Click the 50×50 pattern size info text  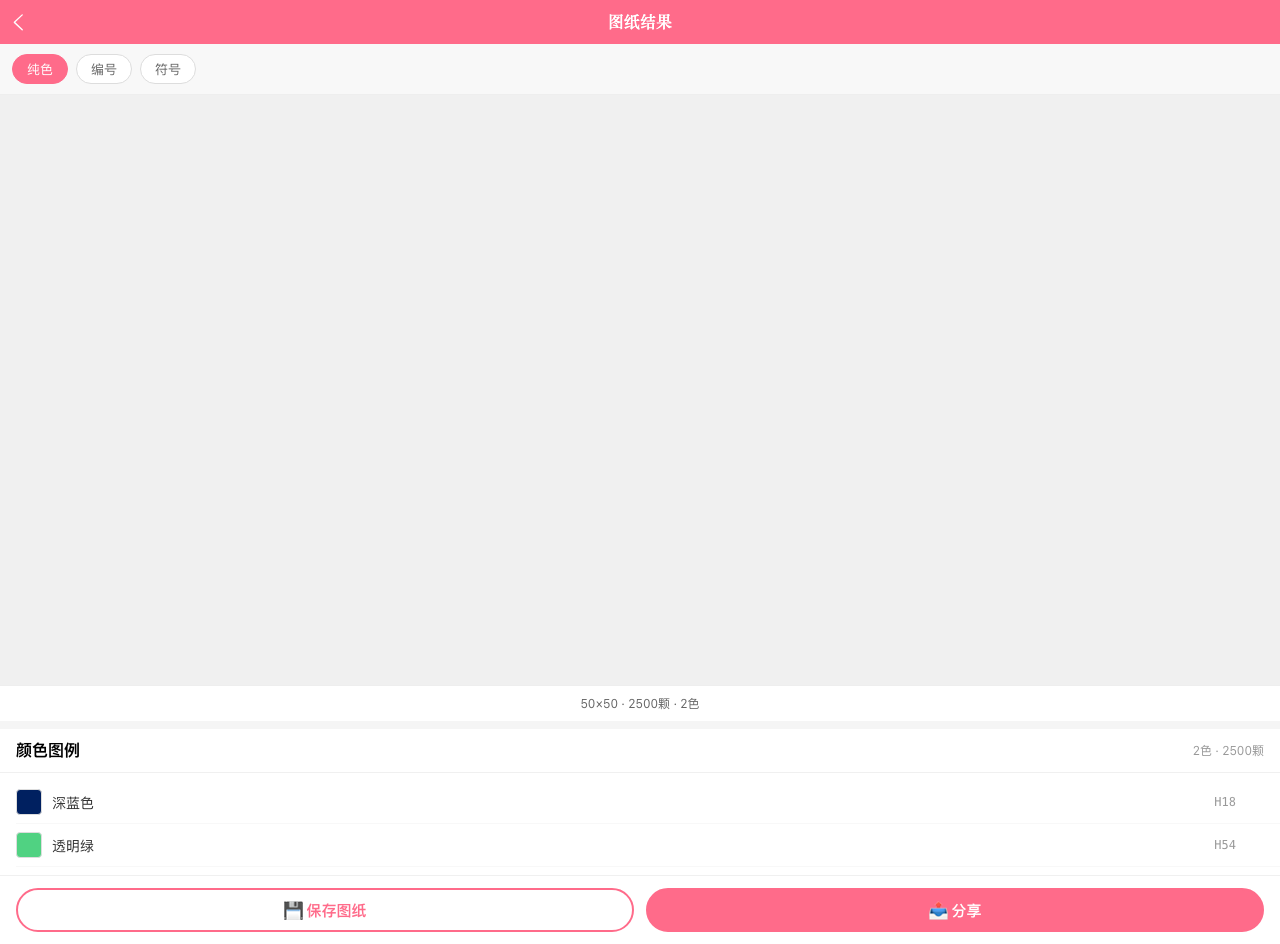click(640, 704)
